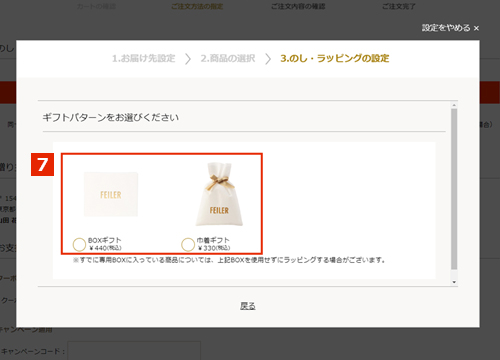
Task: Click the ¥440(税込) price text
Action: click(x=105, y=248)
